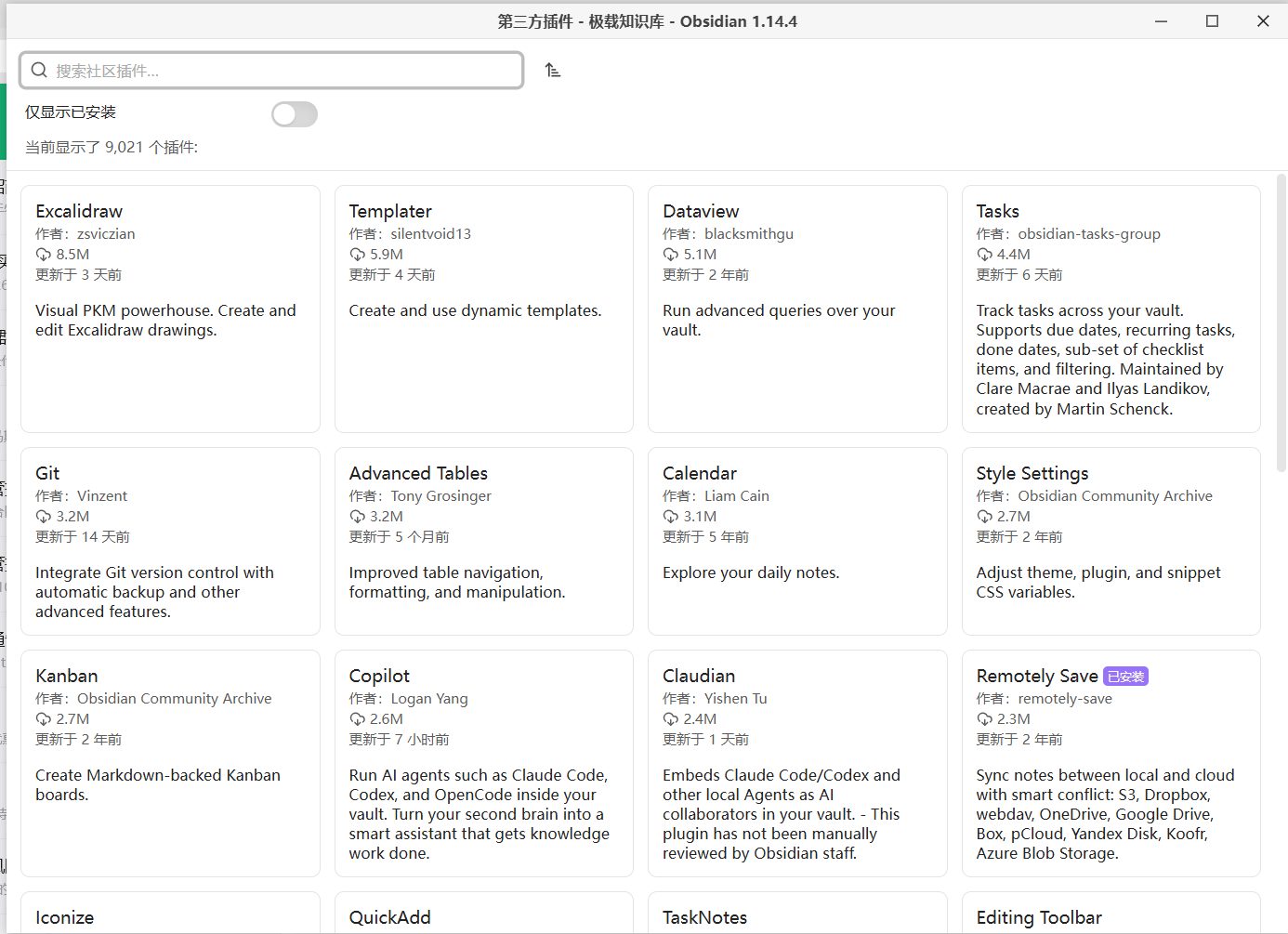Select the Style Settings plugin card
The height and width of the screenshot is (934, 1288).
point(1111,541)
